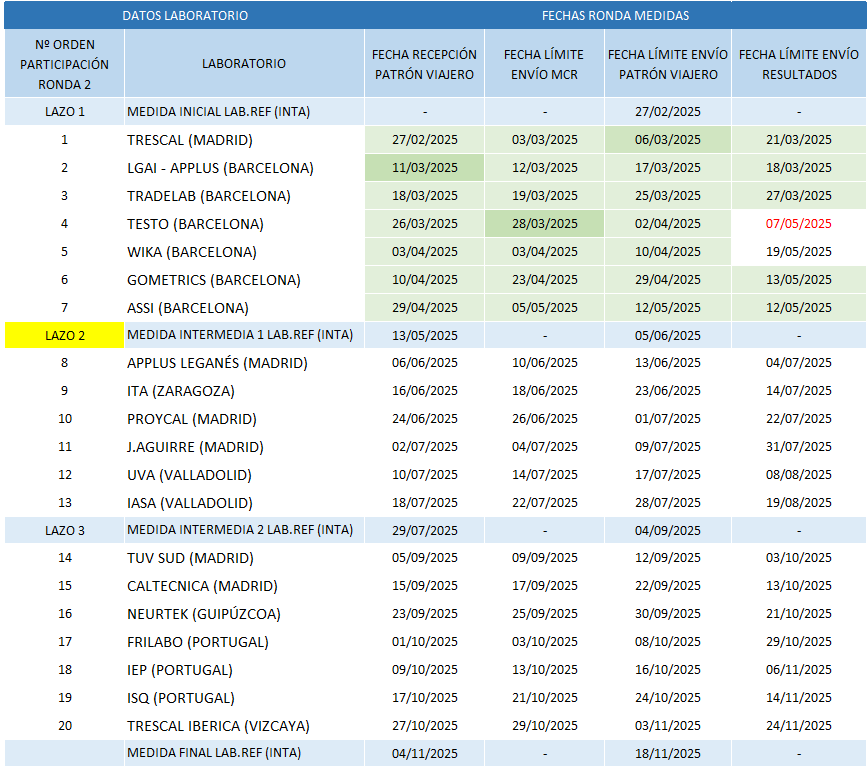The image size is (867, 769).
Task: Select the 18/11/2025 date in MEDIDA FINAL row
Action: [668, 754]
